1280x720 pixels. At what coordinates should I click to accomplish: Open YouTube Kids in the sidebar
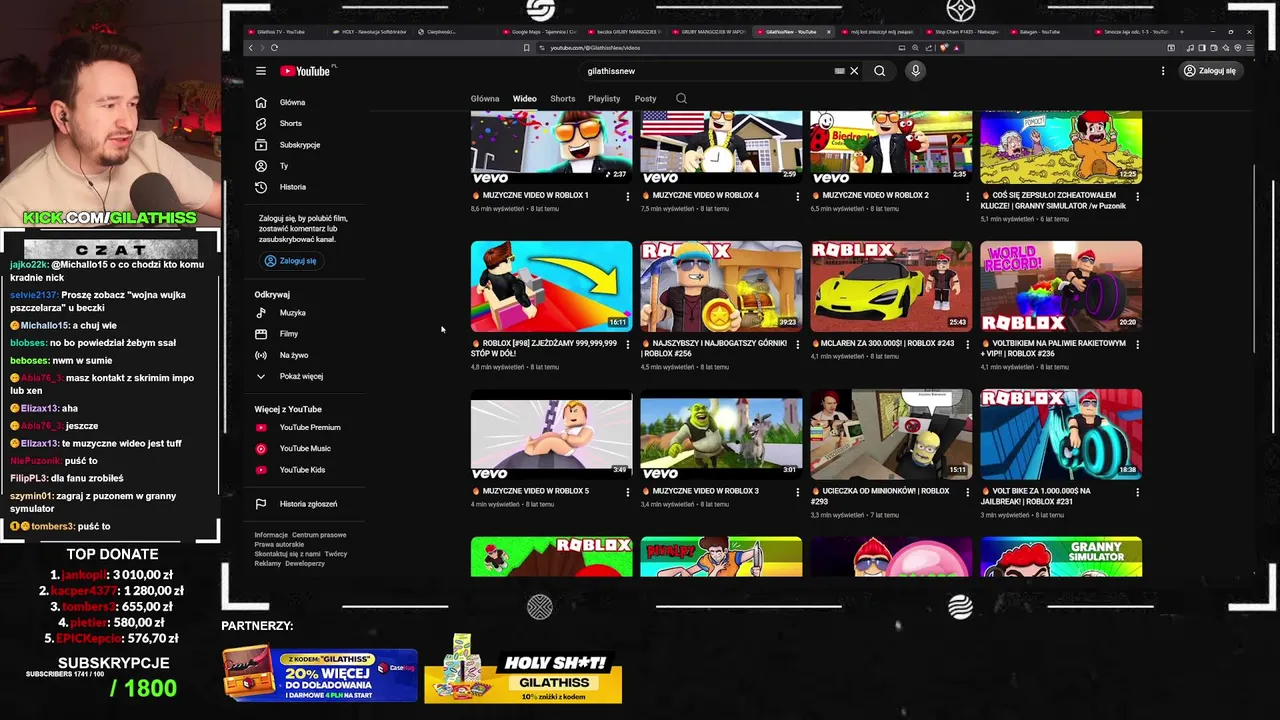tap(301, 470)
